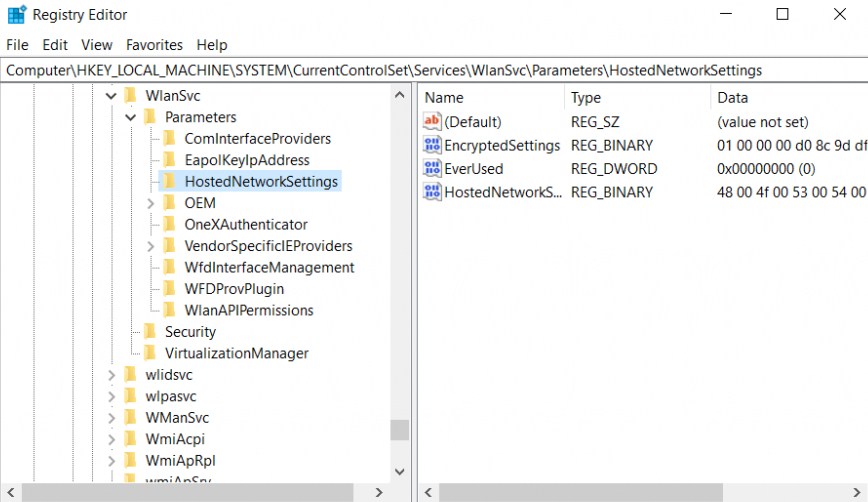Click the WfdInterfaceManagement folder icon
Image resolution: width=868 pixels, height=502 pixels.
point(170,267)
